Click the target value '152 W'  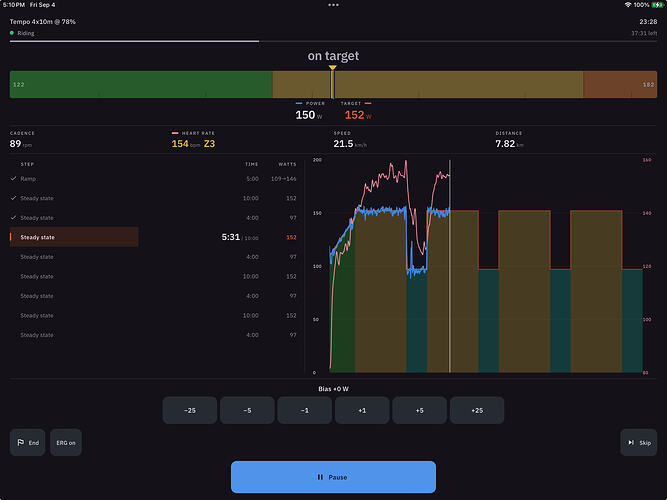(358, 115)
